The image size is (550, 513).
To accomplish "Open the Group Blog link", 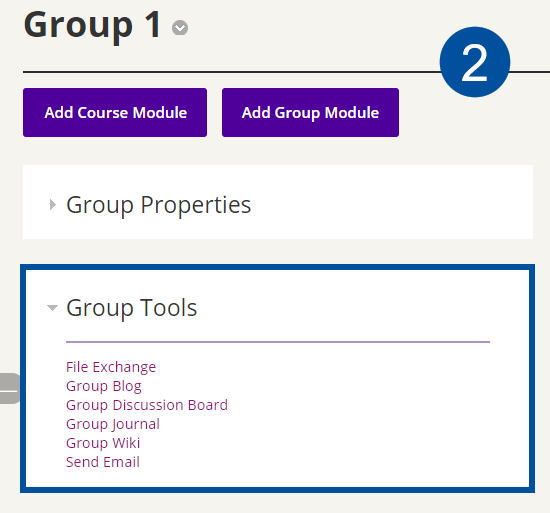I will point(104,386).
